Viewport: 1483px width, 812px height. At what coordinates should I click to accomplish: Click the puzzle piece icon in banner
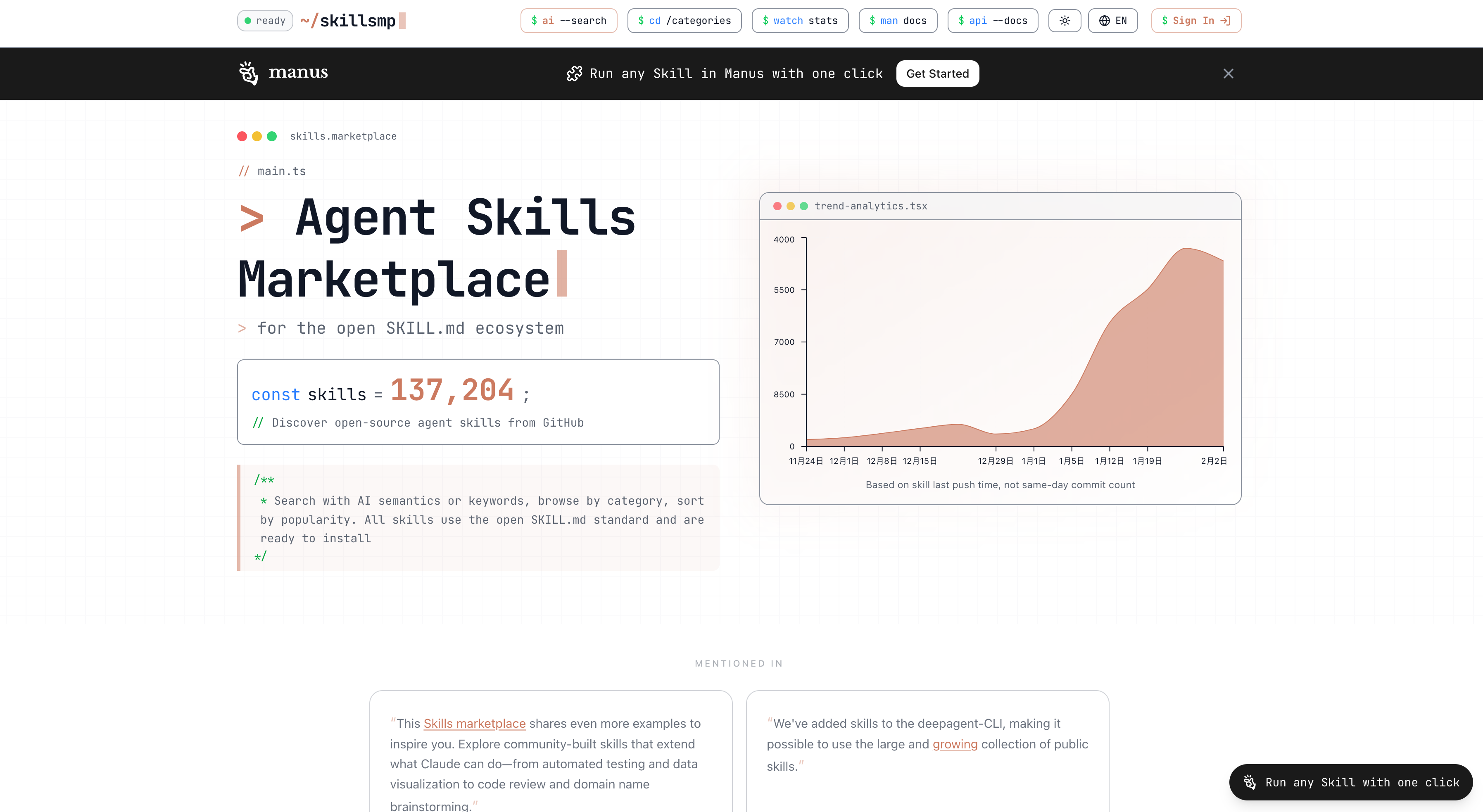tap(574, 74)
